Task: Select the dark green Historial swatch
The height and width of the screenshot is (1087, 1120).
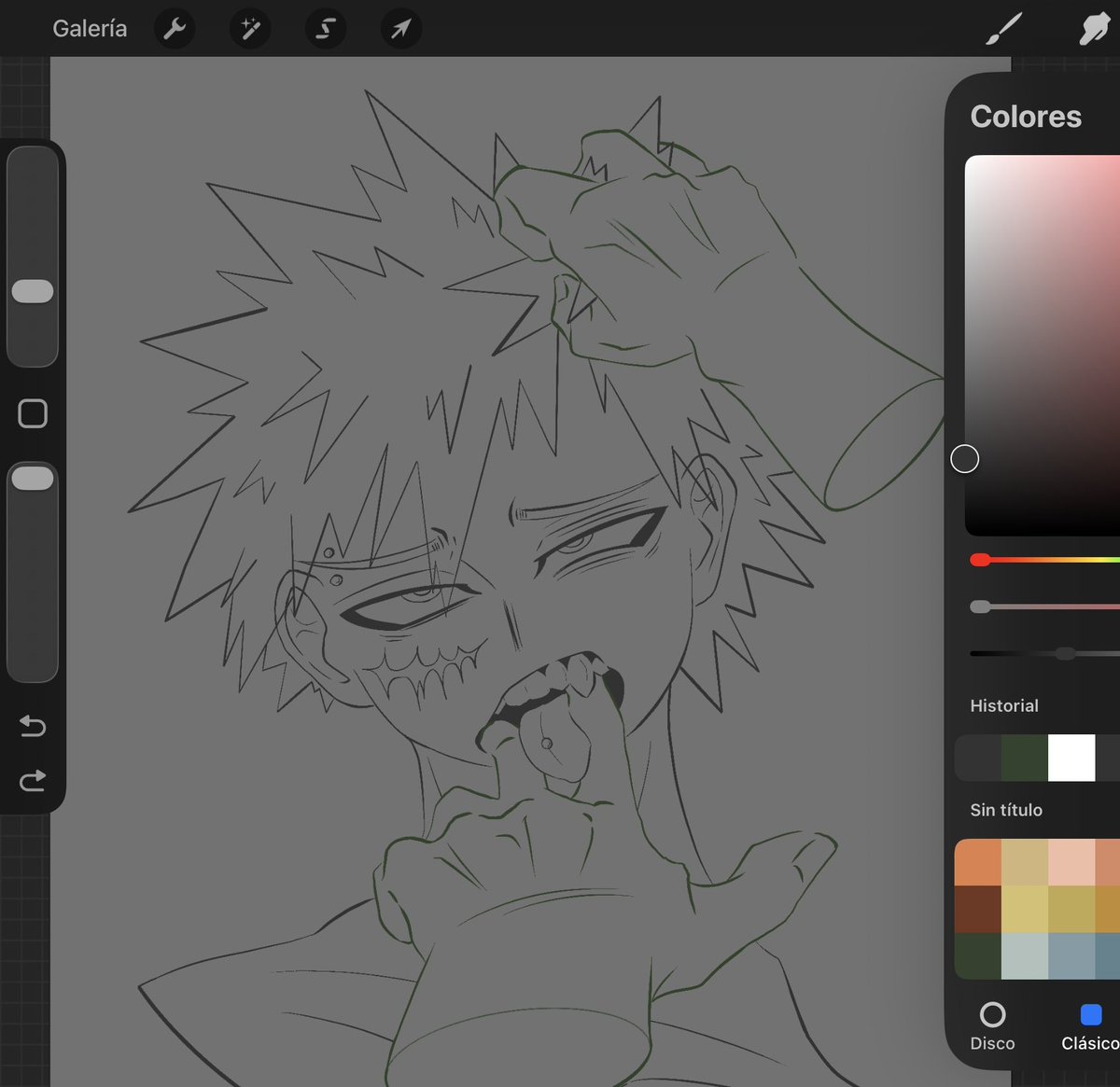Action: [1024, 757]
